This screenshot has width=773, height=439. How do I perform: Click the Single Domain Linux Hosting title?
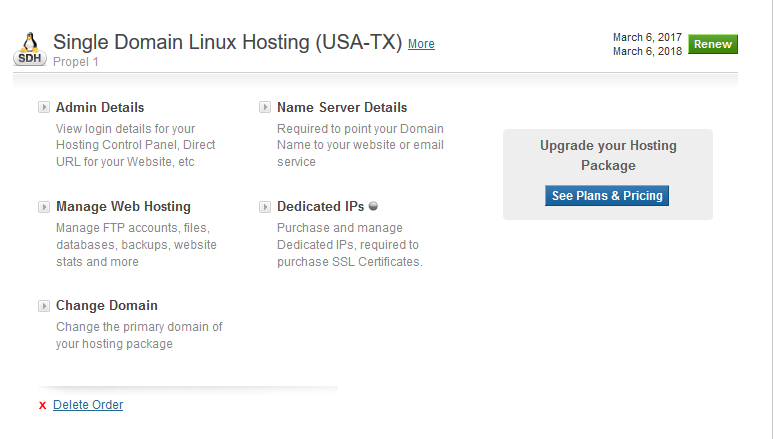[228, 42]
